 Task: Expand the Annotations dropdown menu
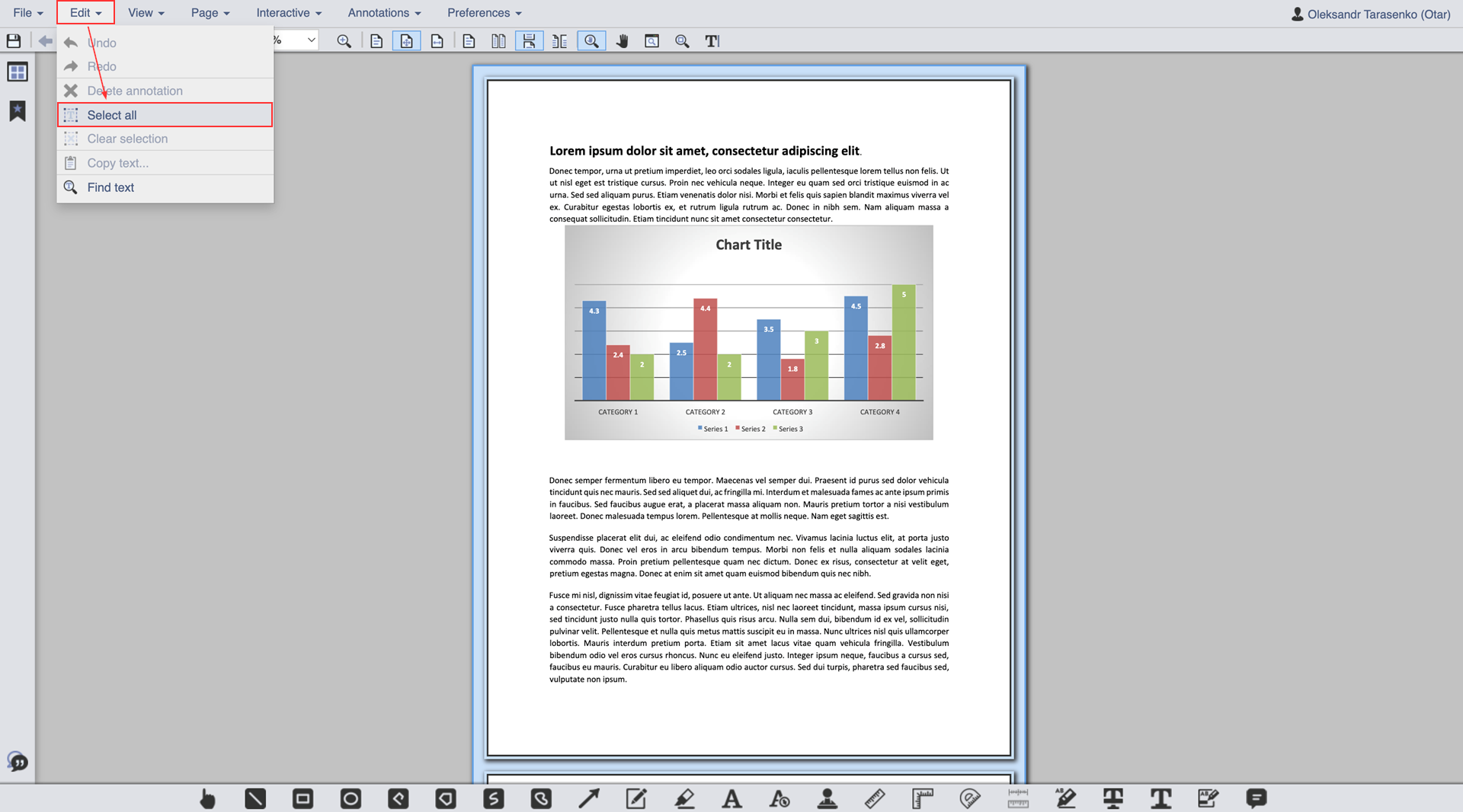[384, 13]
